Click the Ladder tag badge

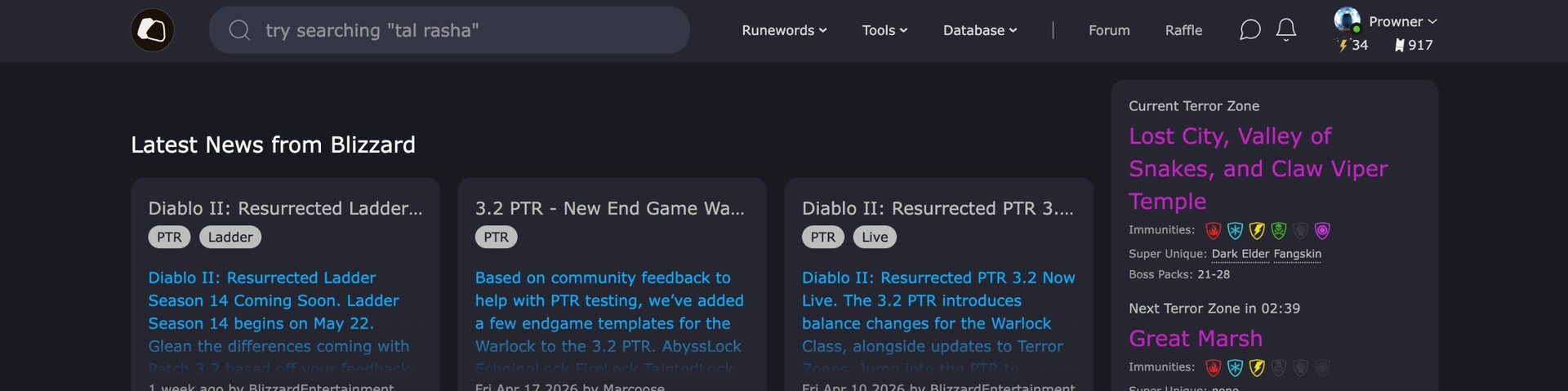click(230, 238)
